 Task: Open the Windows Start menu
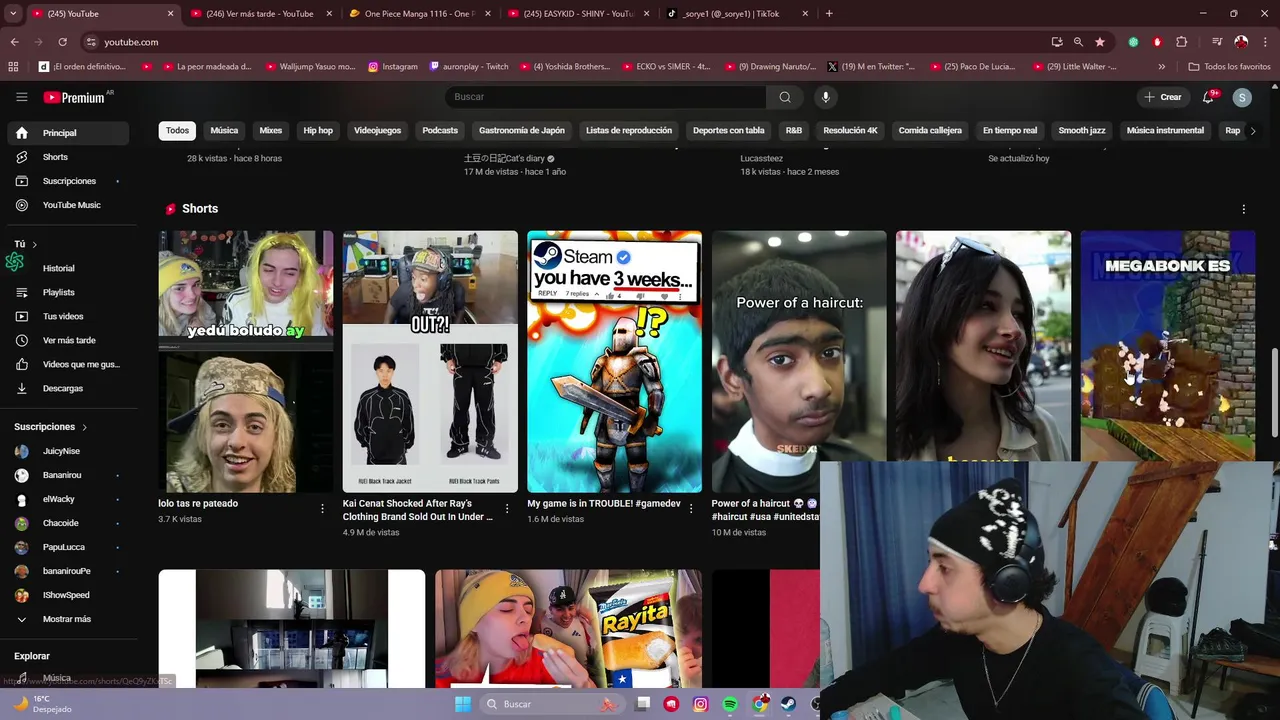pyautogui.click(x=462, y=704)
